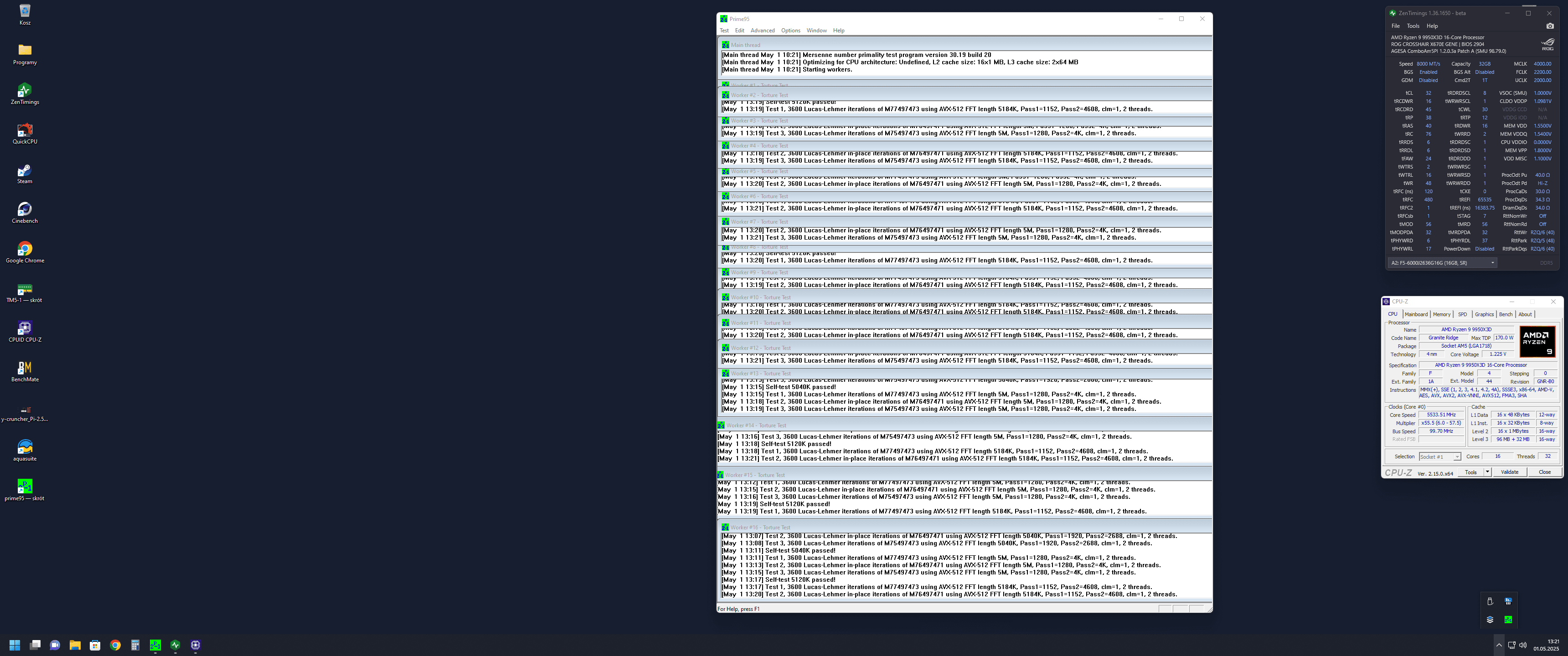This screenshot has width=1568, height=656.
Task: Click the ZenTimings screenshot camera icon
Action: tap(1550, 26)
